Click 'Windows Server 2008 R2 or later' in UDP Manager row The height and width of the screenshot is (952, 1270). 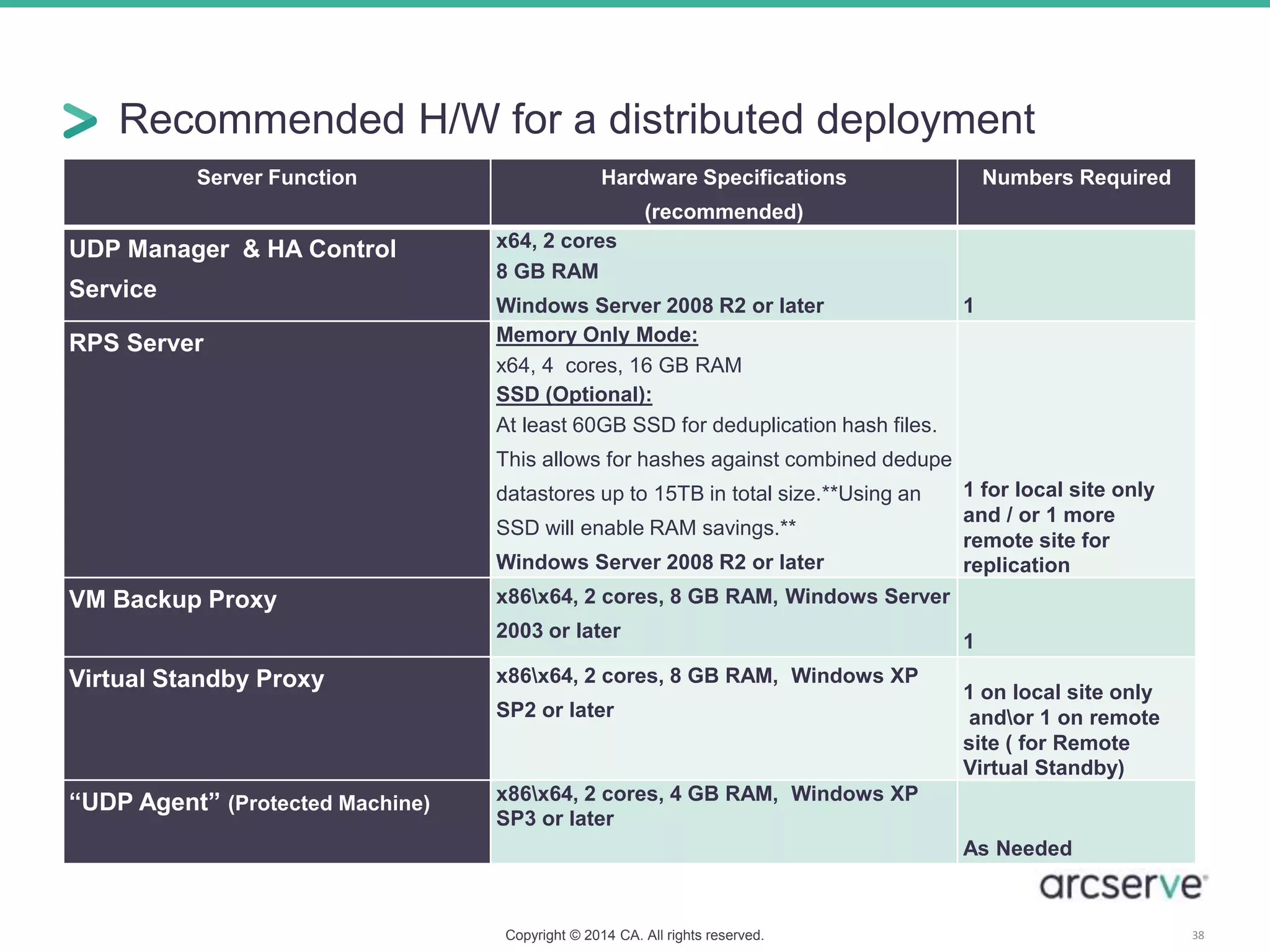click(x=660, y=306)
